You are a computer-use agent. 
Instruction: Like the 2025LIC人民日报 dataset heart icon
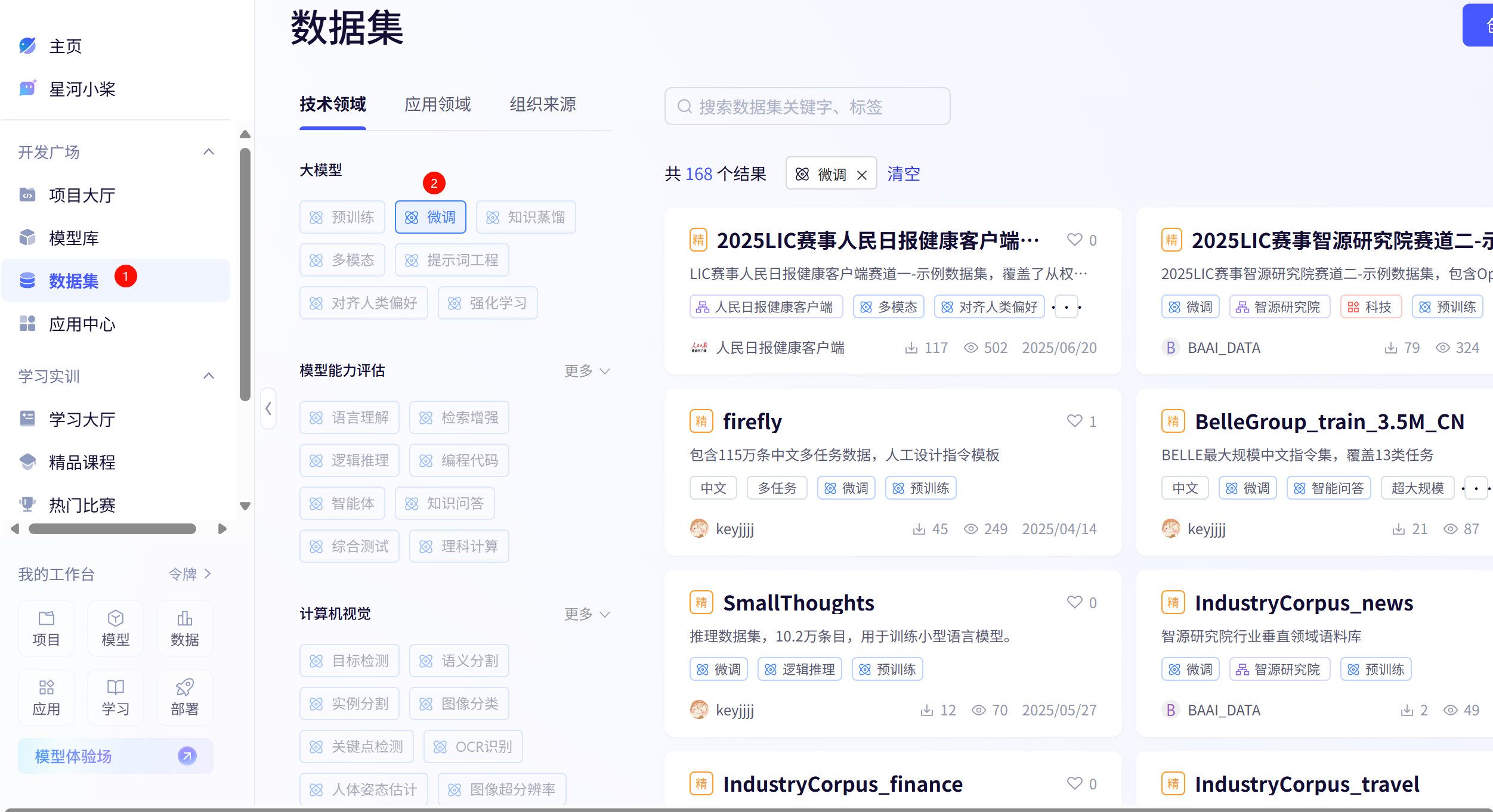pyautogui.click(x=1074, y=240)
